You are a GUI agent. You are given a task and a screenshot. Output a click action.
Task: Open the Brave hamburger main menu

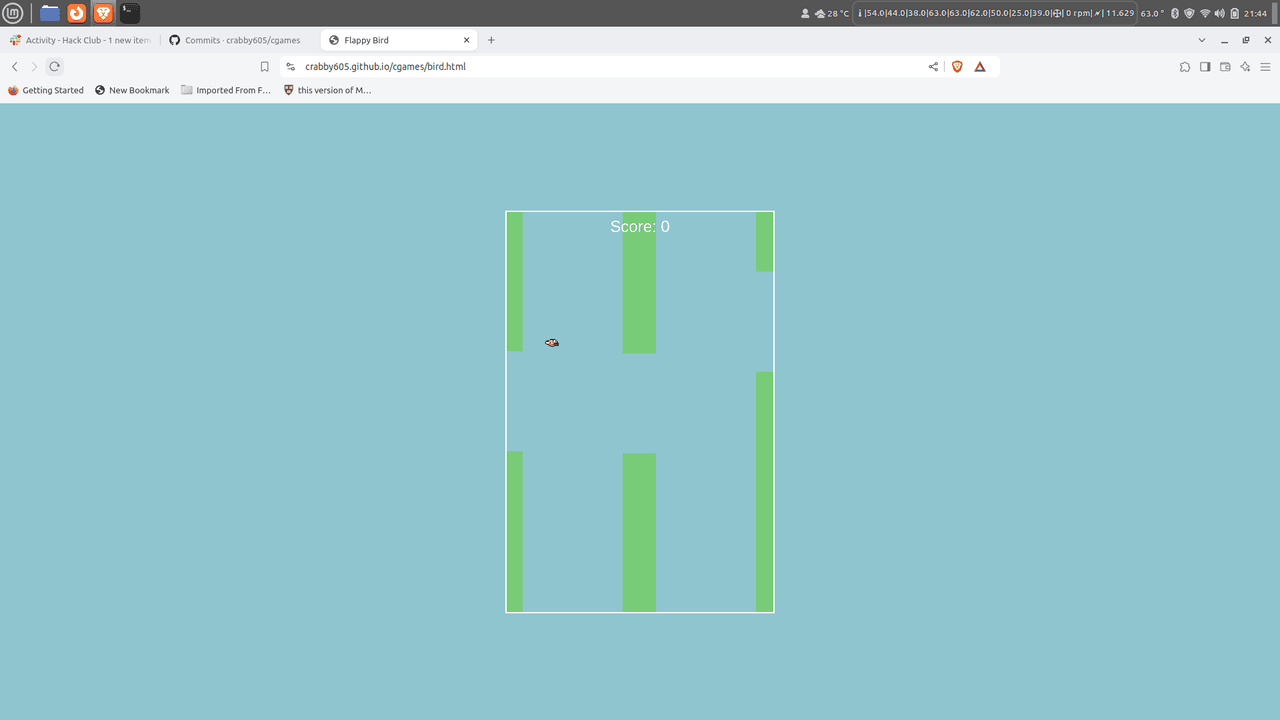coord(1265,67)
